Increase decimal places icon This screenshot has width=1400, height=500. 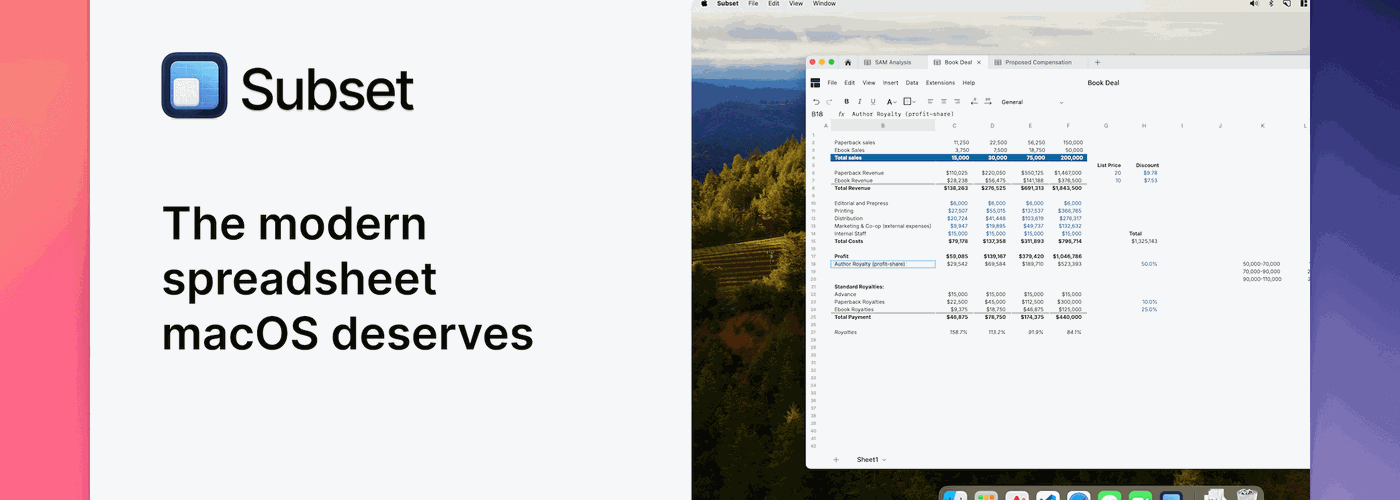coord(987,102)
